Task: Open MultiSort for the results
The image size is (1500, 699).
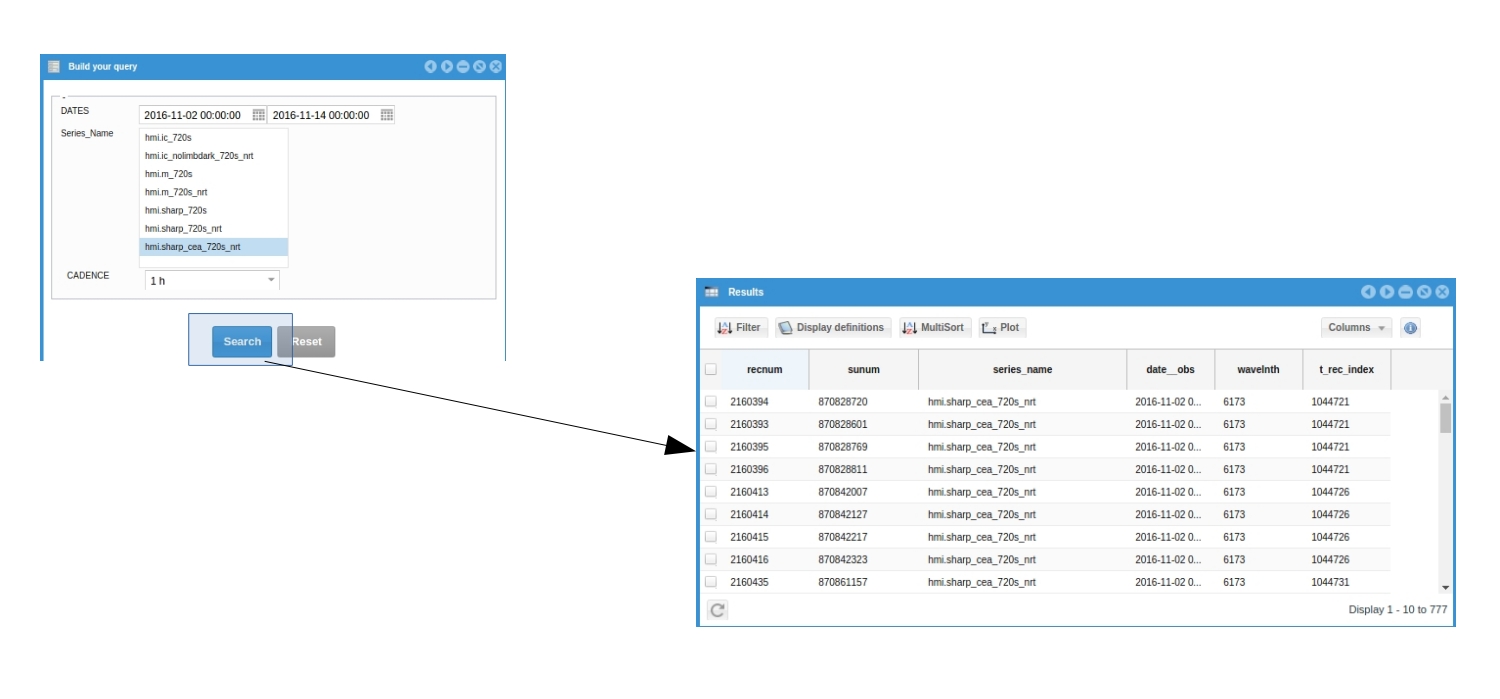Action: click(x=934, y=328)
